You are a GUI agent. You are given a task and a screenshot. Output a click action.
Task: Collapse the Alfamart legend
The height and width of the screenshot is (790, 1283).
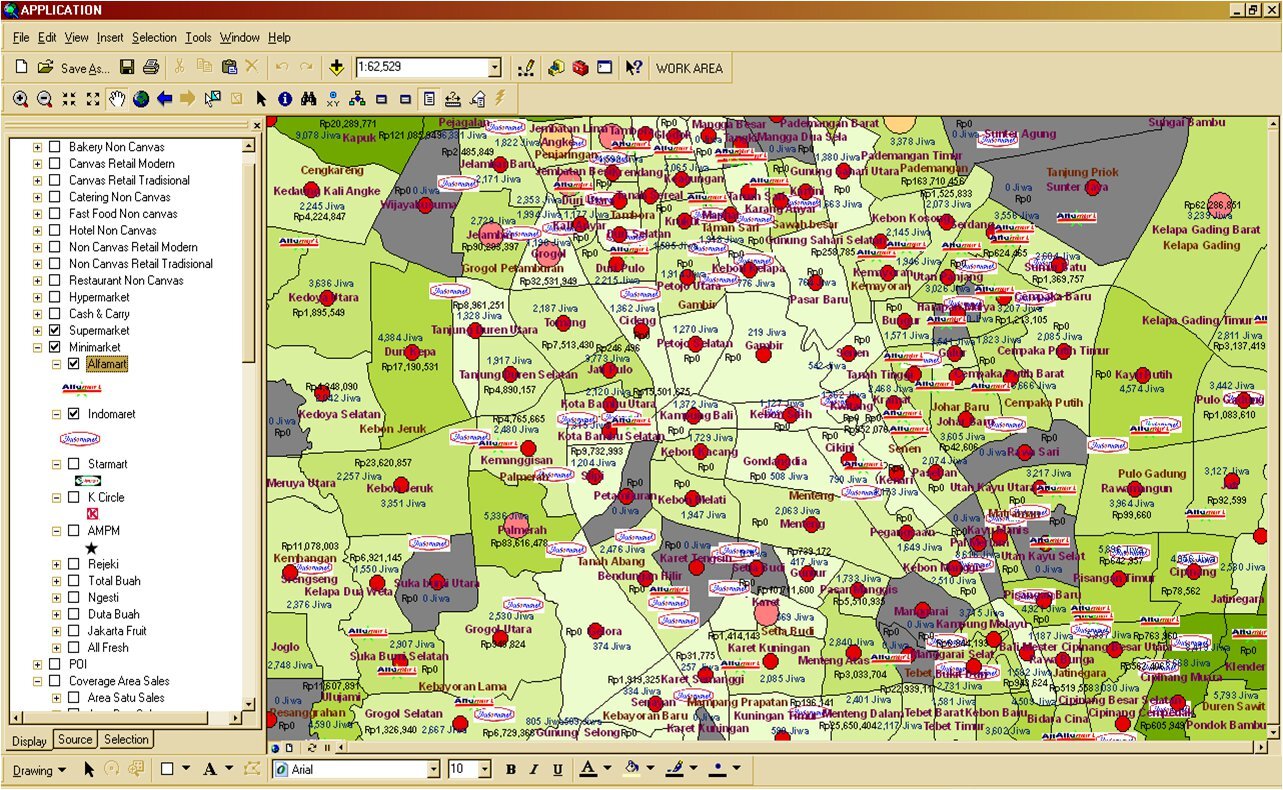point(56,364)
